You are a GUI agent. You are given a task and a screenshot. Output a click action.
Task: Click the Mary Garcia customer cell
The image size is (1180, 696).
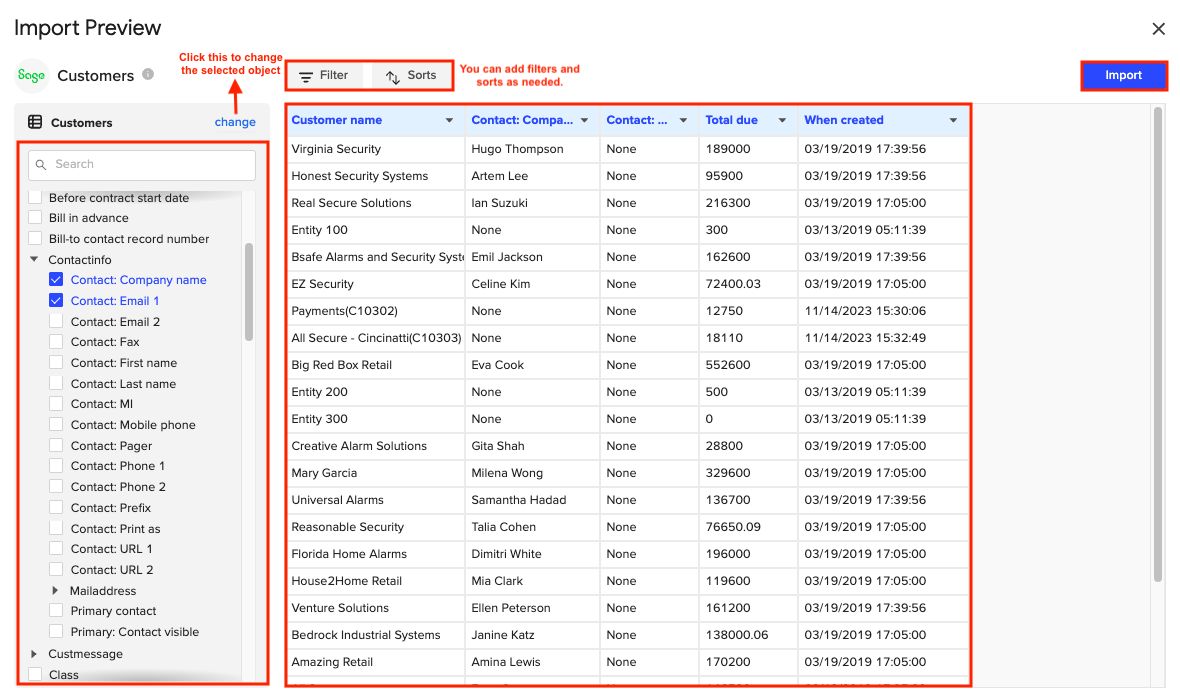click(x=376, y=473)
